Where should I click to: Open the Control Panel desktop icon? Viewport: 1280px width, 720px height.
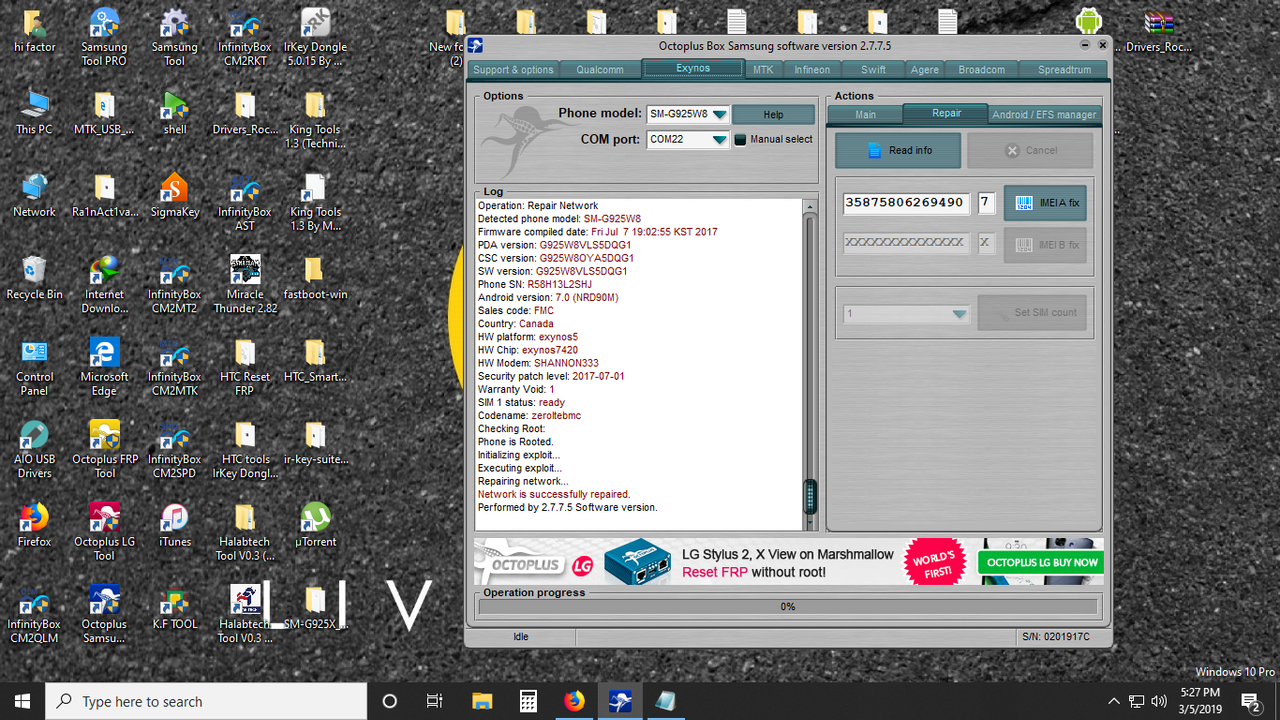[34, 367]
